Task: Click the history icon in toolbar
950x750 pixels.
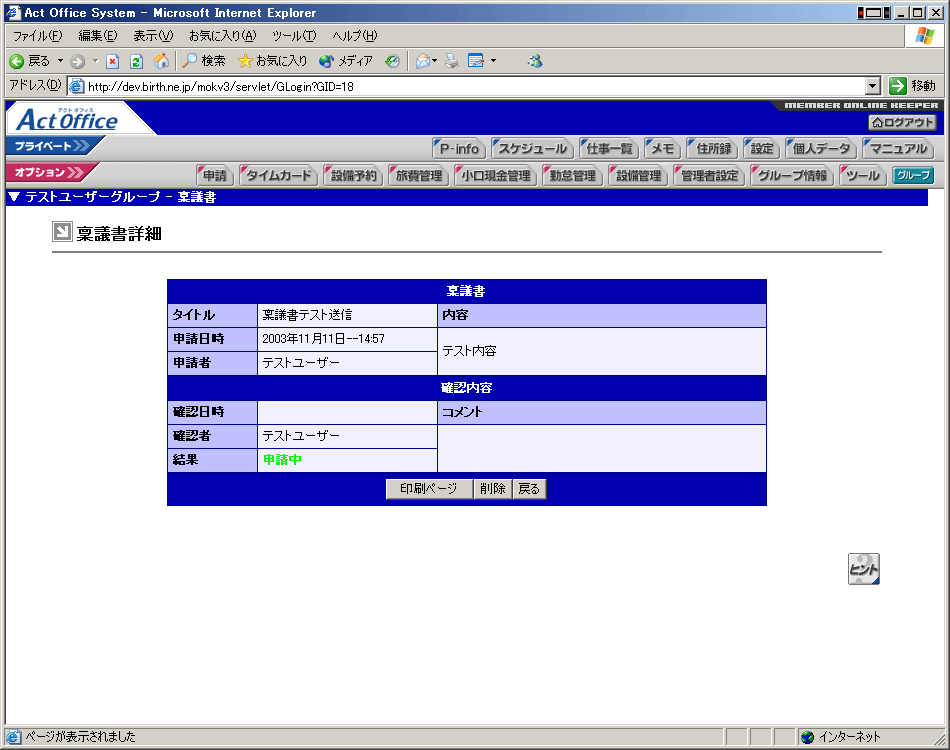Action: [x=393, y=61]
